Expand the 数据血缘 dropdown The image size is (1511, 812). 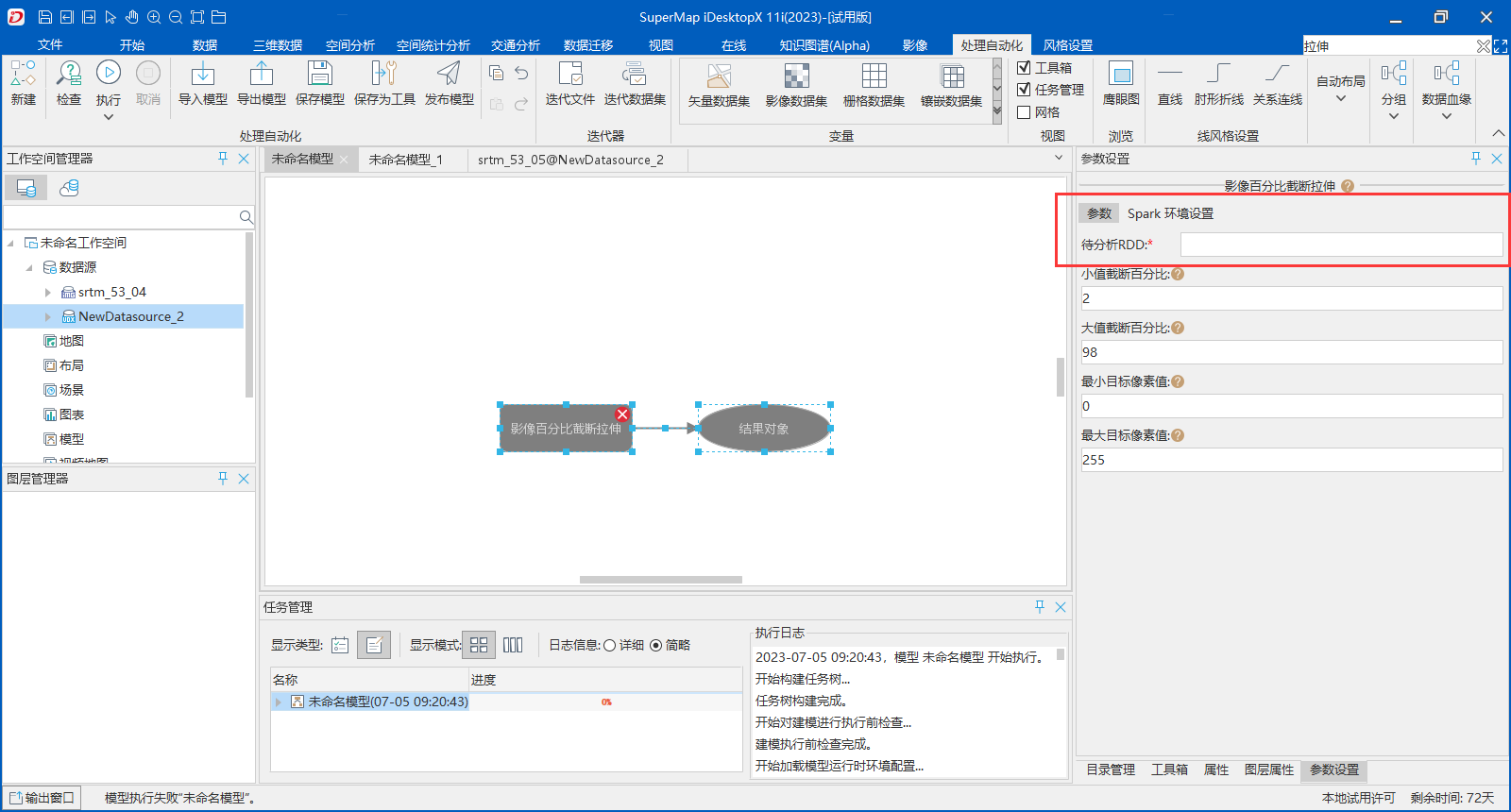pos(1446,116)
